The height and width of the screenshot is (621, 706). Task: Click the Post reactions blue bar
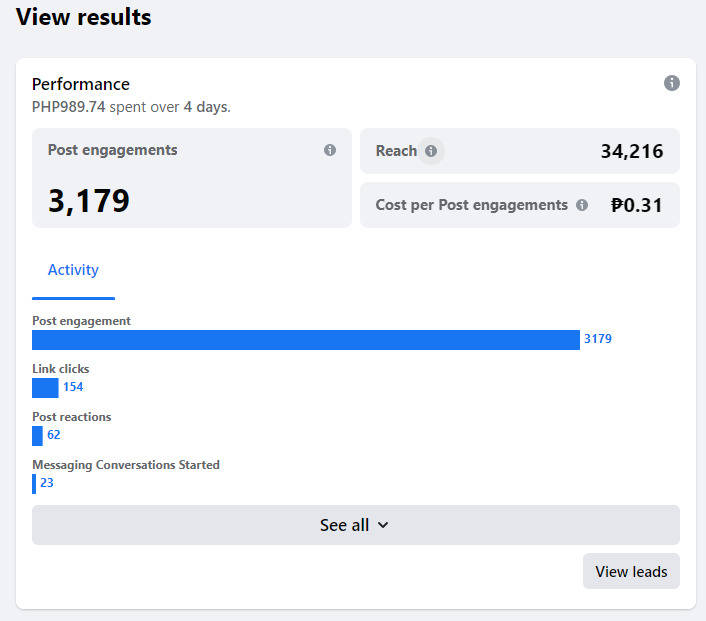(x=37, y=435)
